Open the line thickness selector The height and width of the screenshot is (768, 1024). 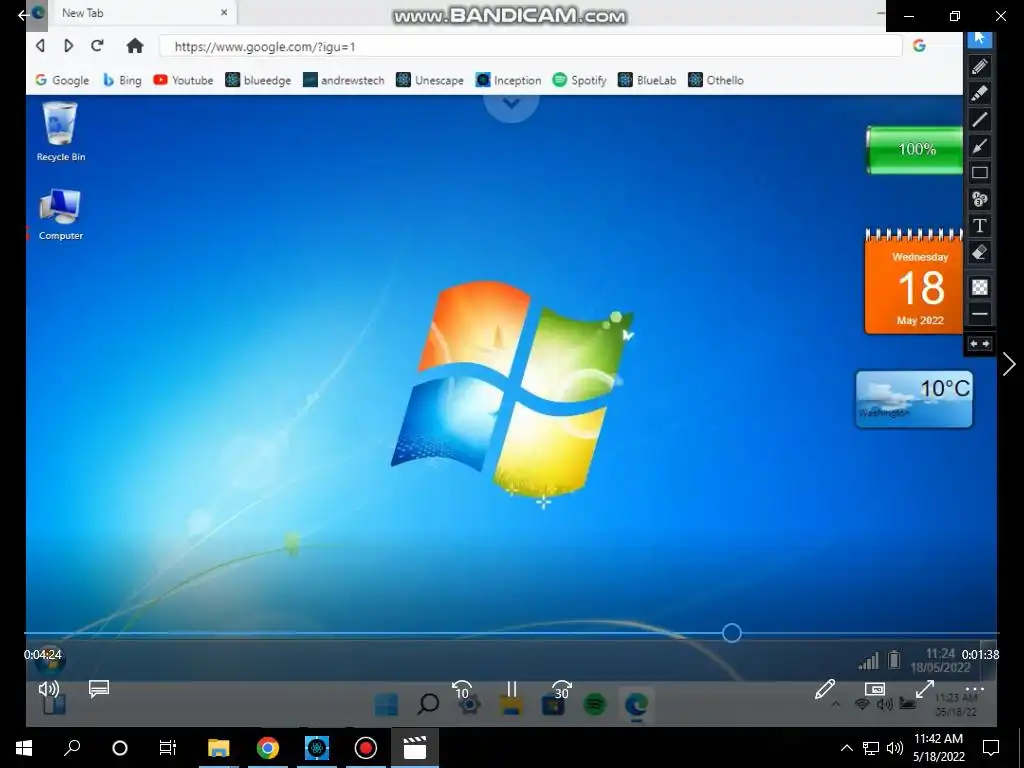[980, 313]
